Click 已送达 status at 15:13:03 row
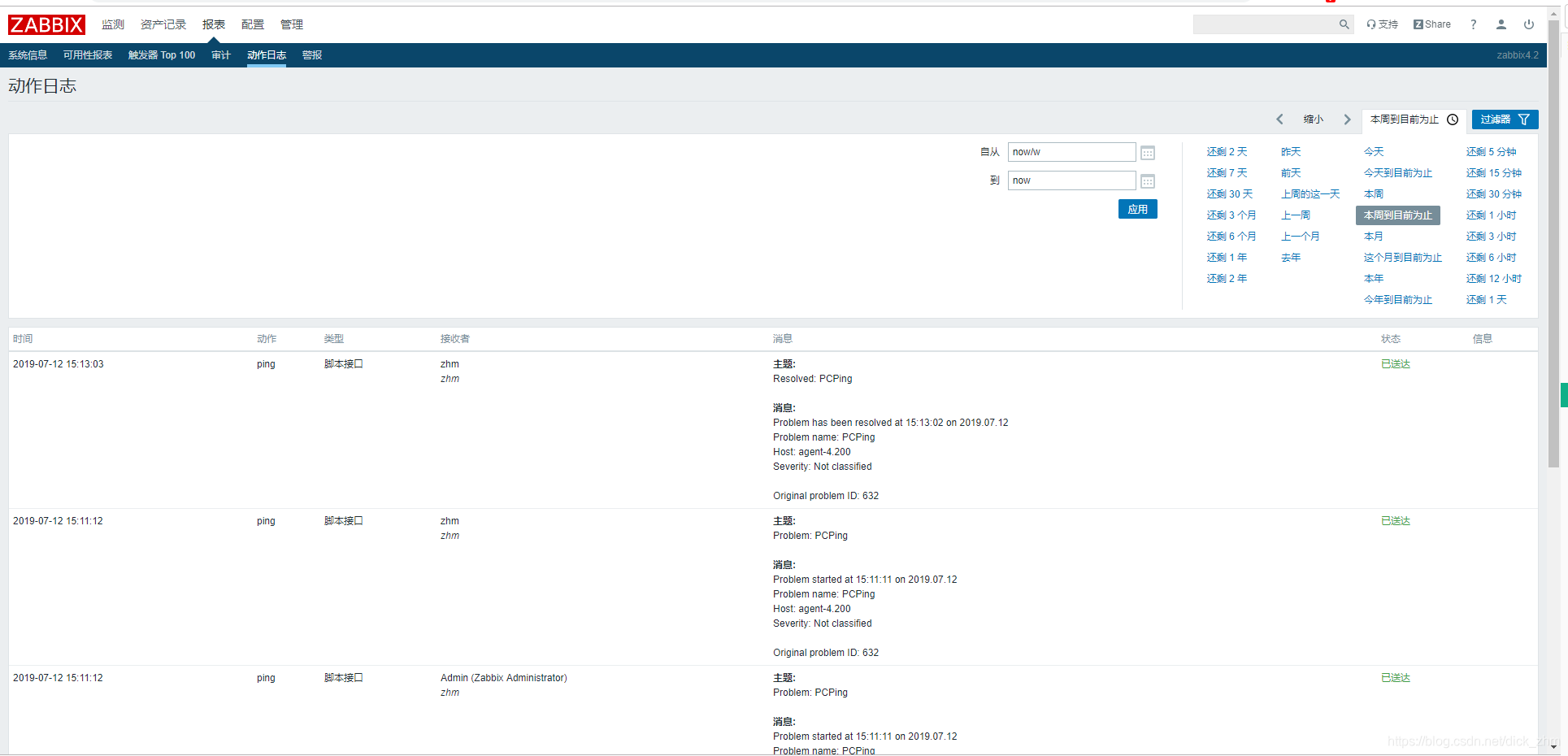 tap(1396, 364)
